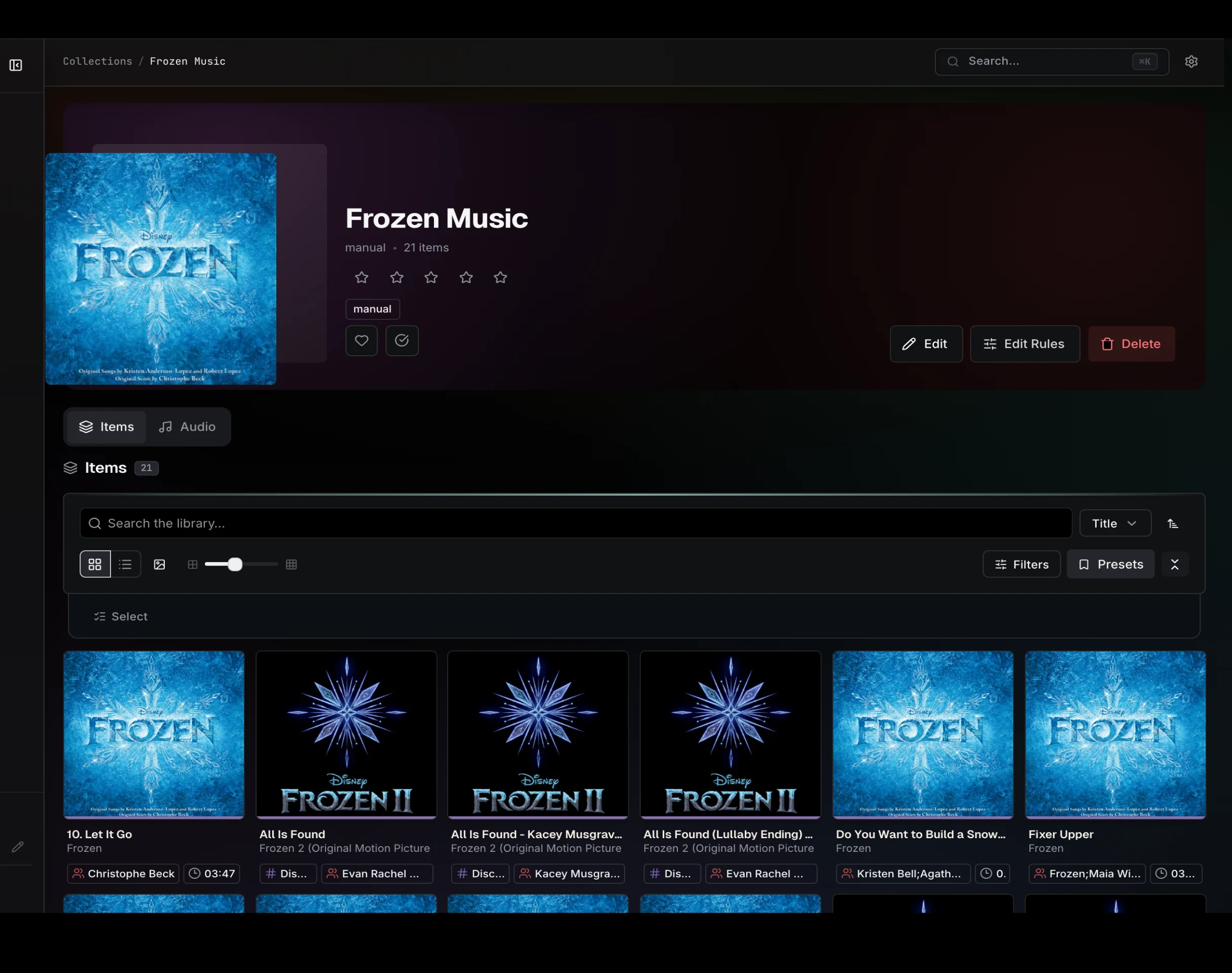This screenshot has height=973, width=1232.
Task: Open the Presets menu
Action: click(1110, 564)
